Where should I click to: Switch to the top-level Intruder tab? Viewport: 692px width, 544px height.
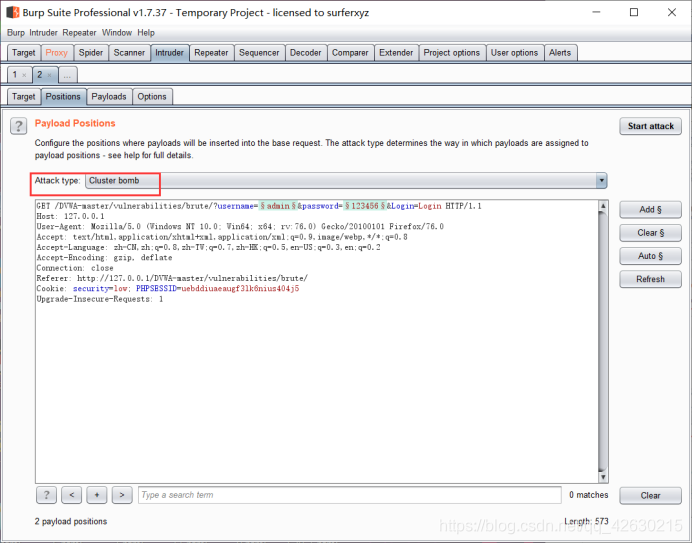[169, 53]
